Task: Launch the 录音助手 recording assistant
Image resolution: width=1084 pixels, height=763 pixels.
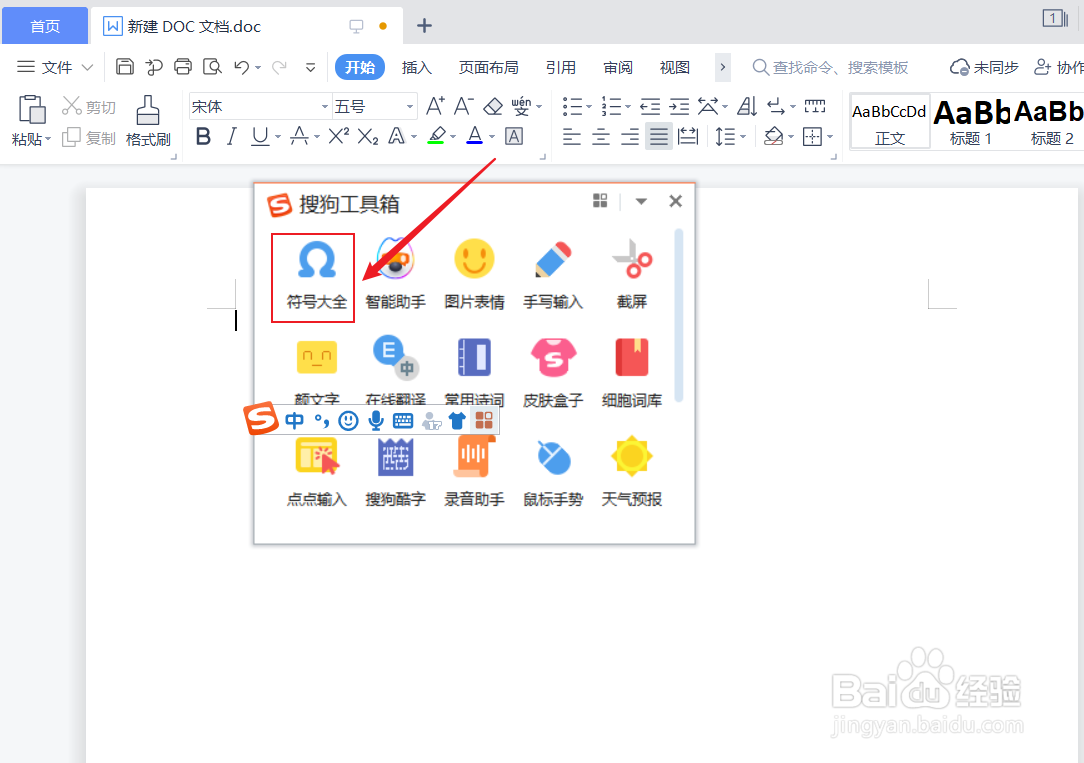Action: click(x=474, y=473)
